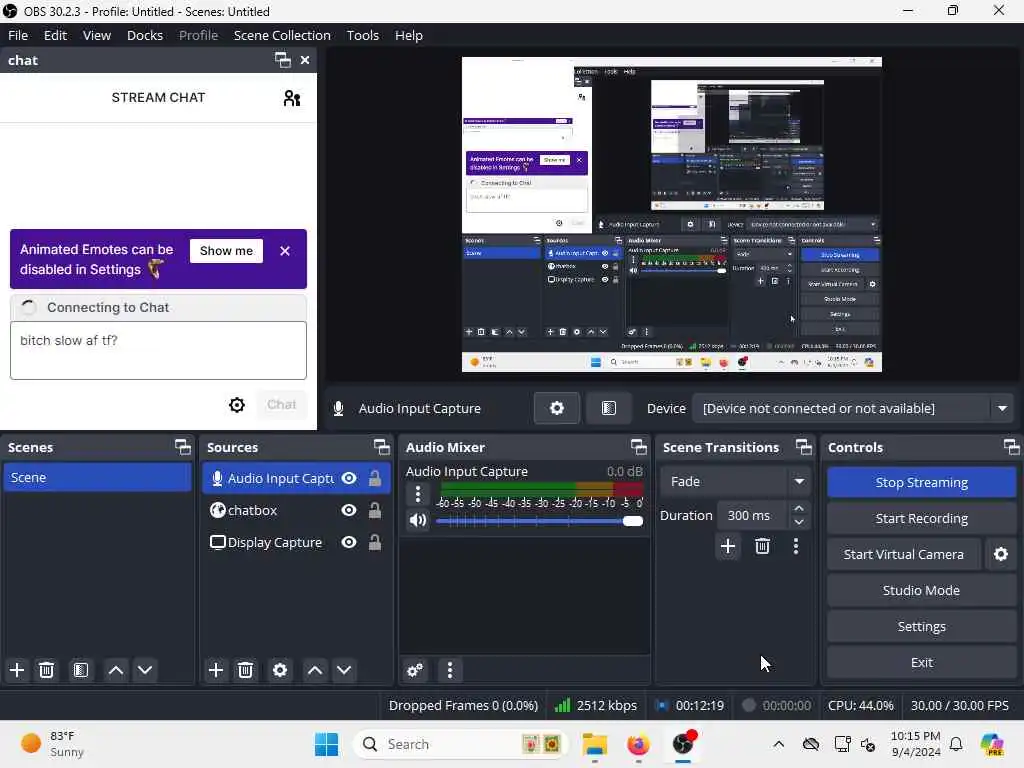Pop out Scene Transitions dock
This screenshot has height=768, width=1024.
point(804,447)
